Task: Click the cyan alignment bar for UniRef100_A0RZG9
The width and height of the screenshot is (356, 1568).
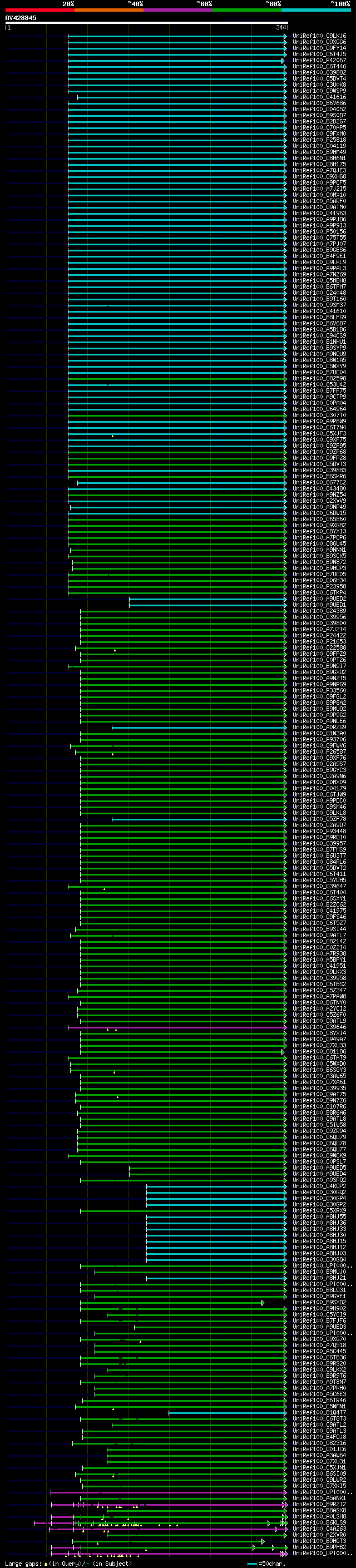Action: click(x=199, y=728)
